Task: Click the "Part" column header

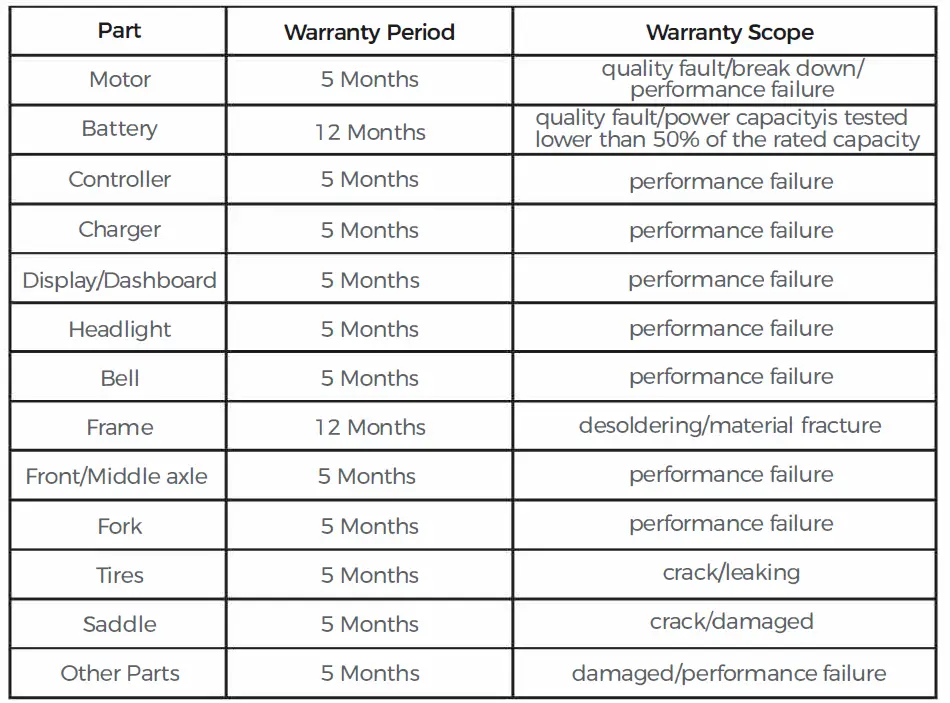Action: (119, 31)
